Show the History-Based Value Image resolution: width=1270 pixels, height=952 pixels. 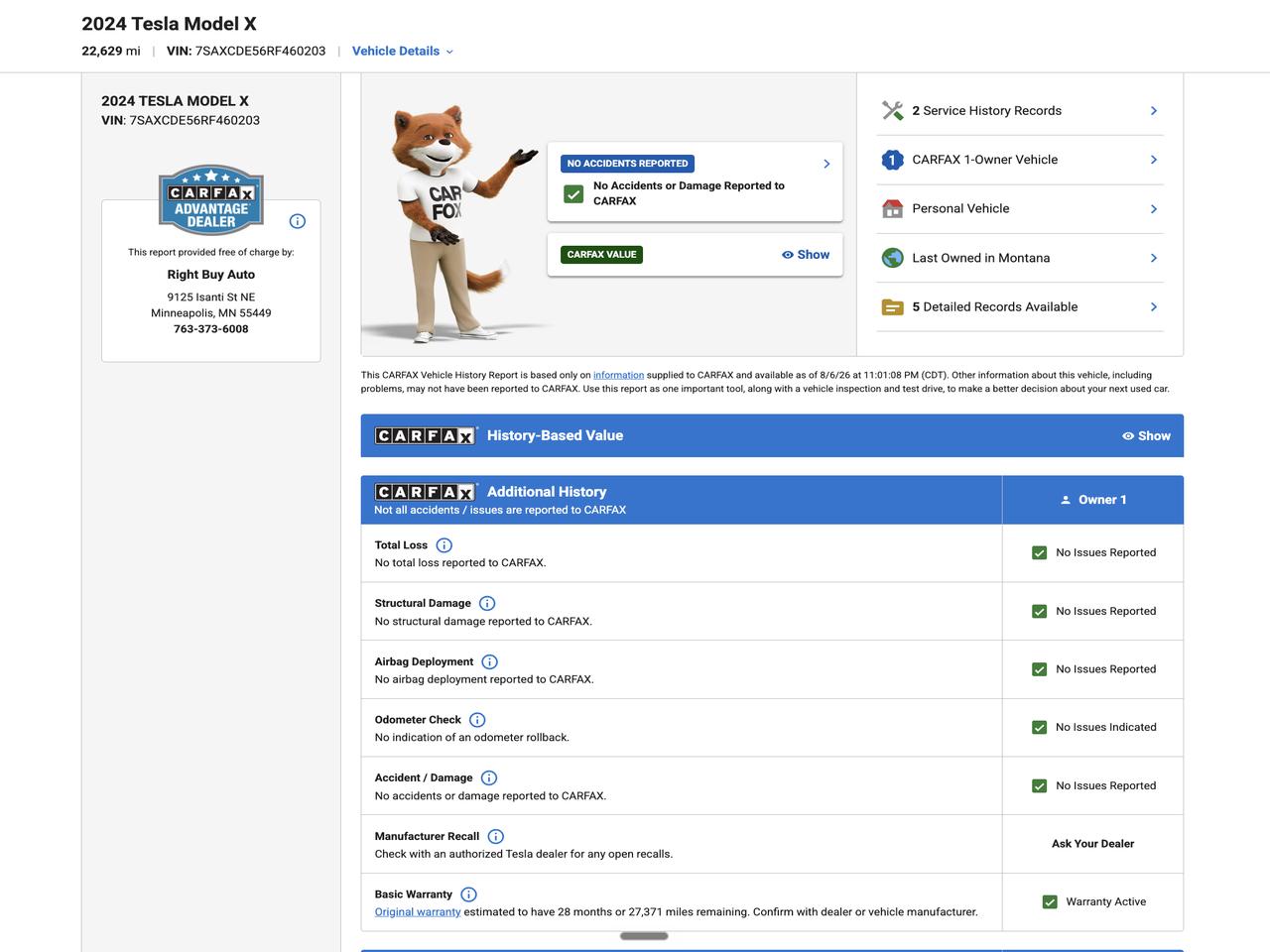coord(1146,436)
